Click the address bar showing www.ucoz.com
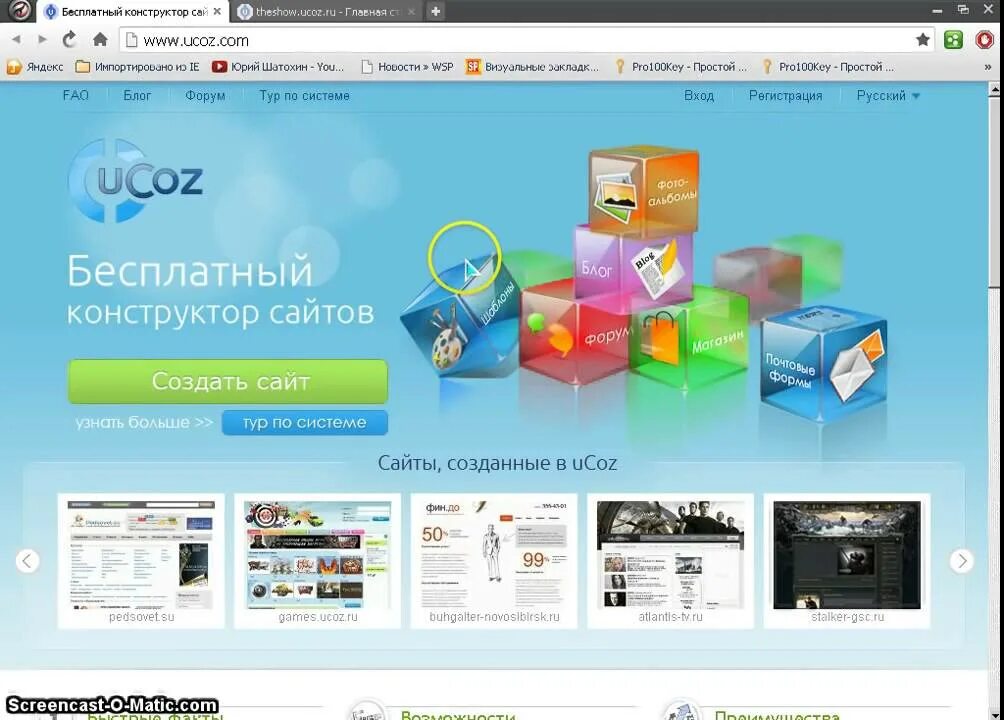The width and height of the screenshot is (1004, 720). tap(525, 40)
